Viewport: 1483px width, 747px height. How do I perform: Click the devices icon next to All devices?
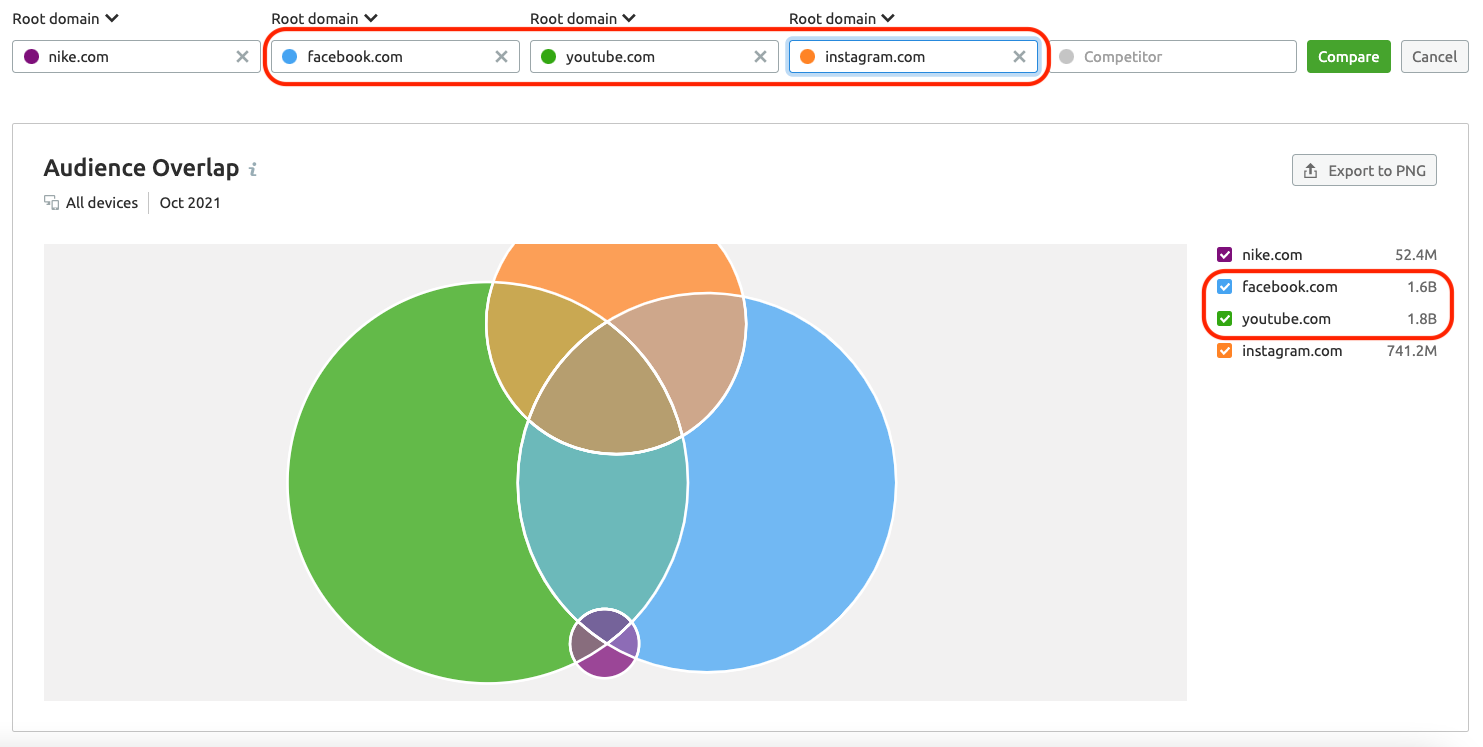point(52,203)
